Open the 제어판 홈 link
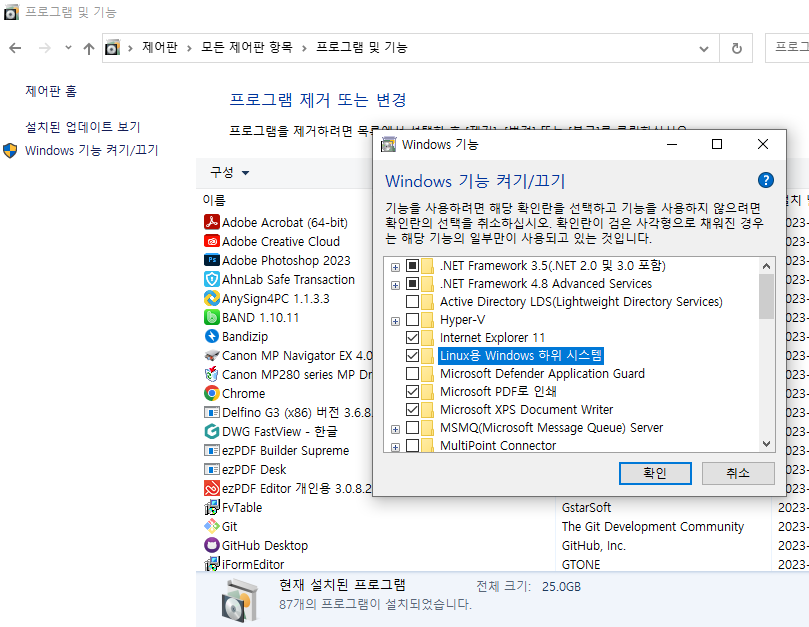809x627 pixels. (x=51, y=91)
